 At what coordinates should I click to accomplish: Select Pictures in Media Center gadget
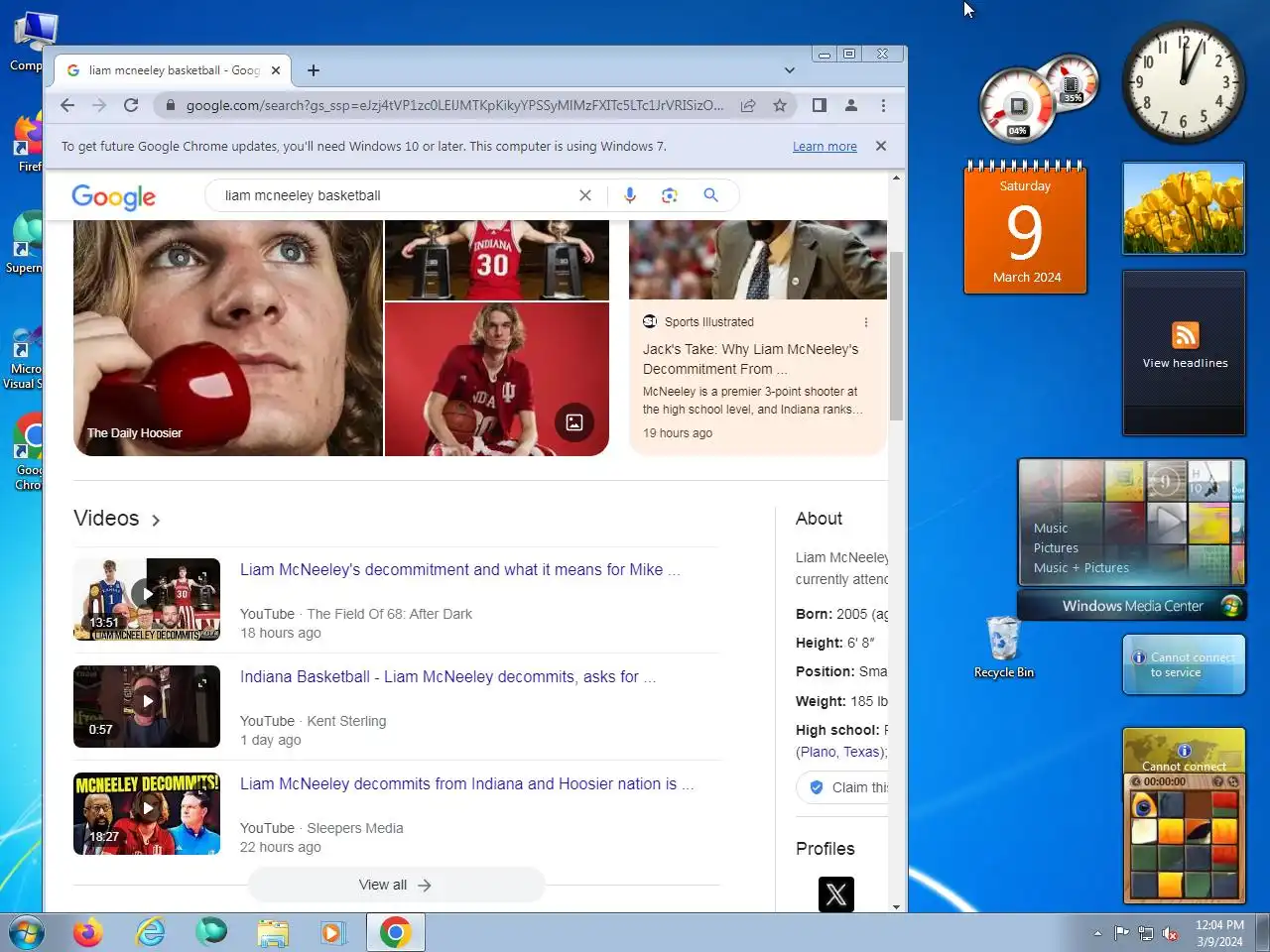[1056, 548]
